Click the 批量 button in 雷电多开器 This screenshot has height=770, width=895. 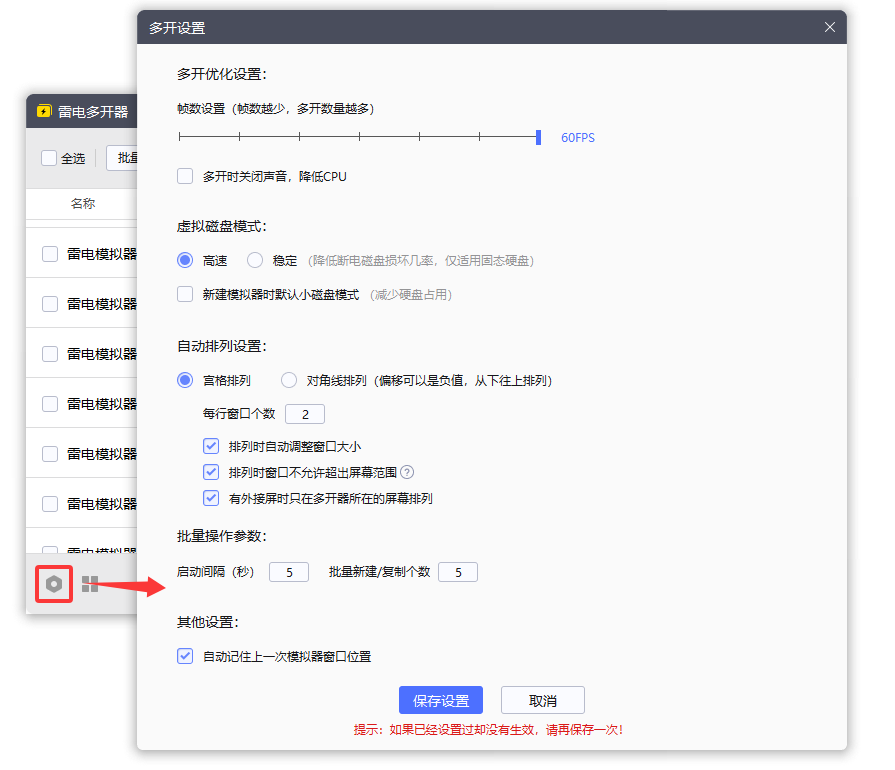click(122, 158)
